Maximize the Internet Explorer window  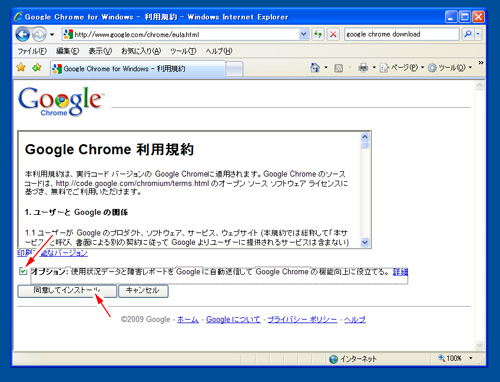(465, 17)
